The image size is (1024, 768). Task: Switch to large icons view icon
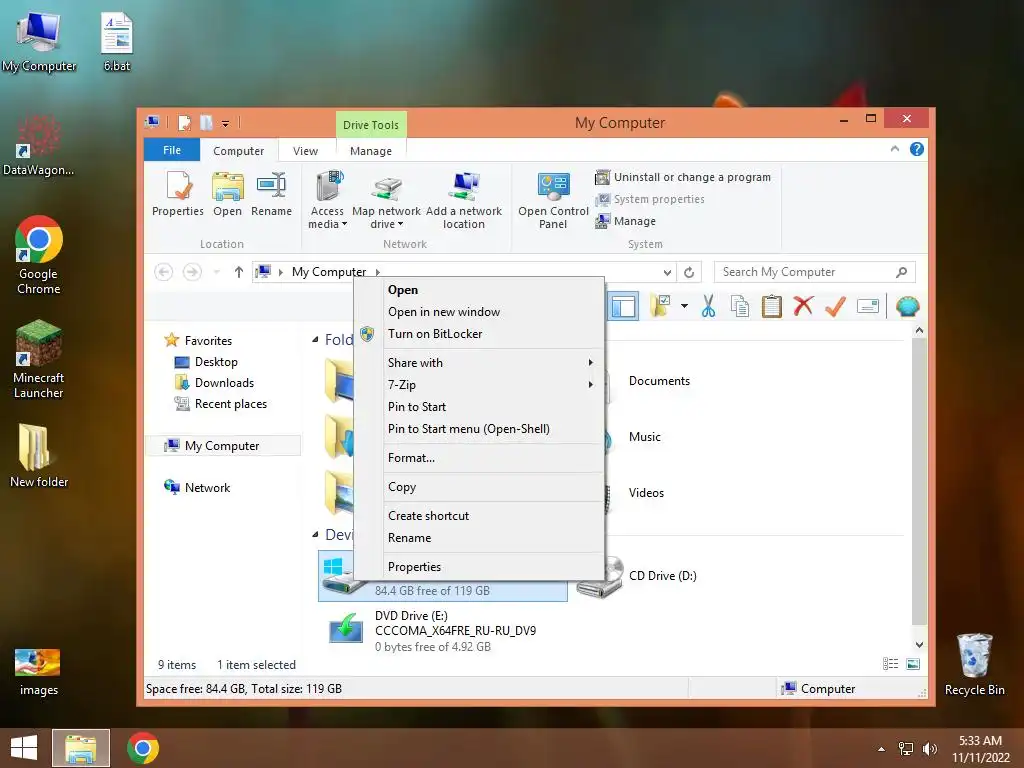[913, 664]
